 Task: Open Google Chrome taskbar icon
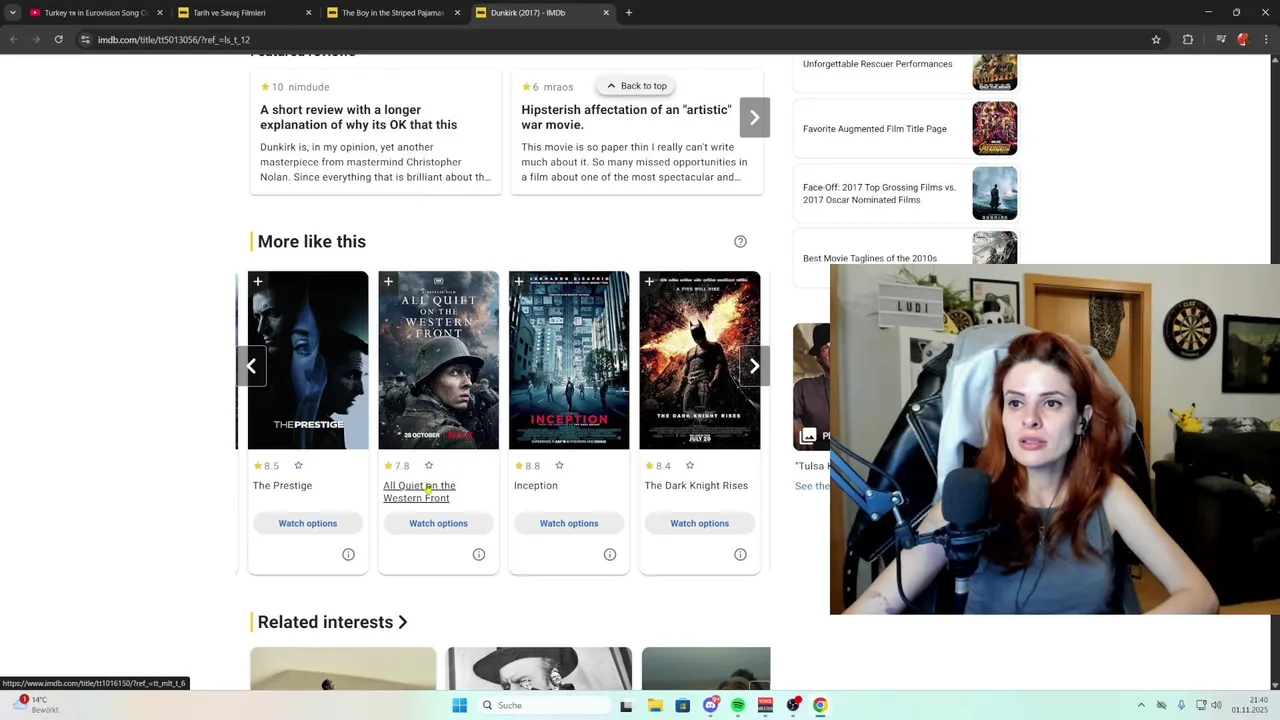tap(820, 705)
